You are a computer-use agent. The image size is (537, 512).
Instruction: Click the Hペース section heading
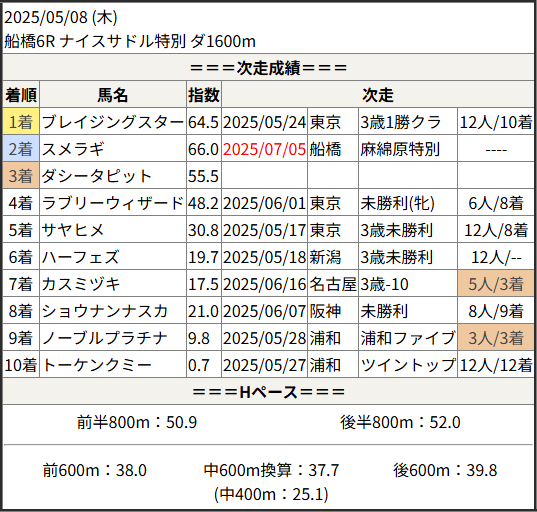[x=268, y=392]
